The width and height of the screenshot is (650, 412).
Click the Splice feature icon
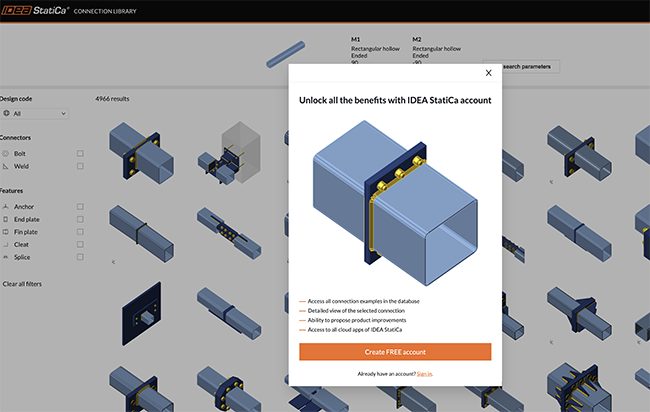pyautogui.click(x=5, y=257)
